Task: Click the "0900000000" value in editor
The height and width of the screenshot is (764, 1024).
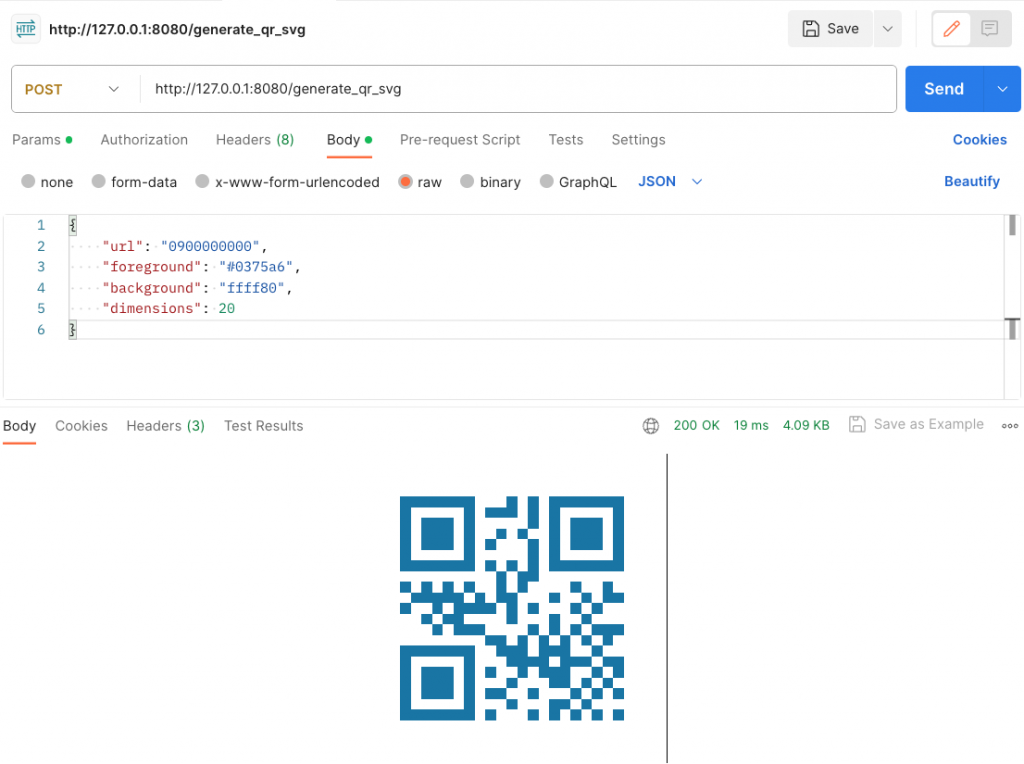Action: [210, 246]
